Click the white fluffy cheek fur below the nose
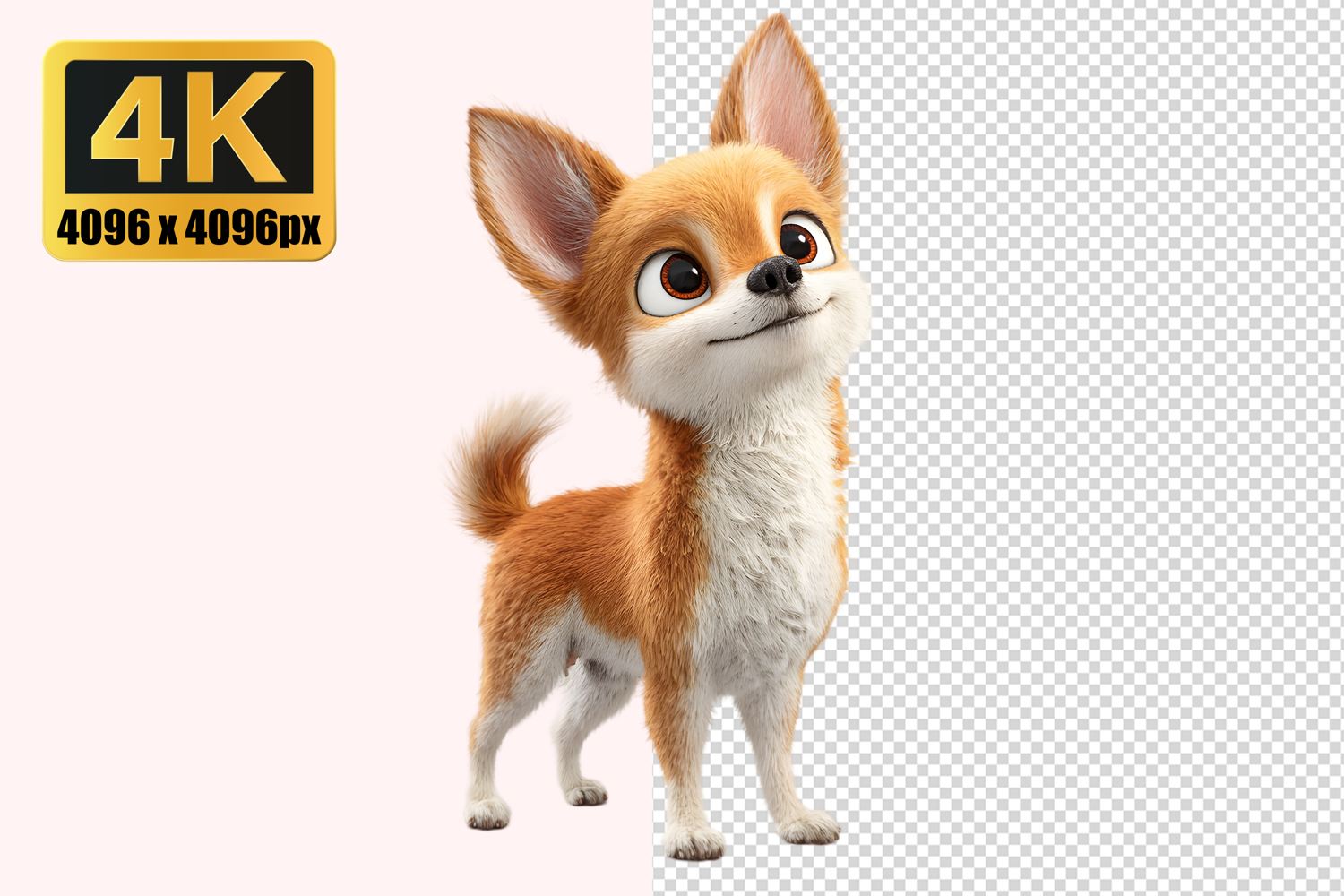The image size is (1344, 896). pos(788,358)
